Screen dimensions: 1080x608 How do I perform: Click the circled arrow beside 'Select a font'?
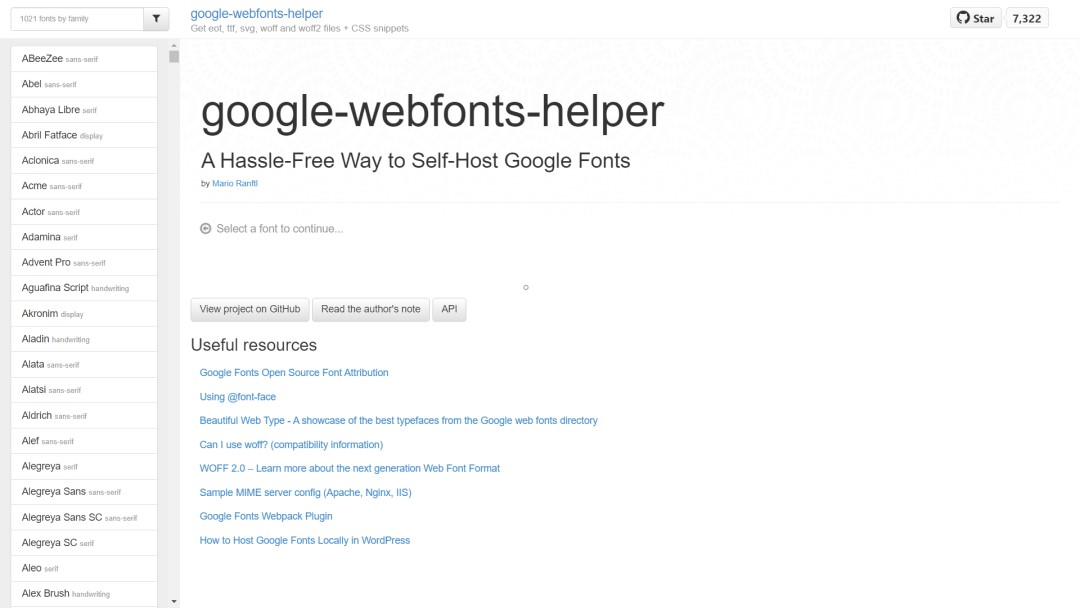tap(207, 230)
